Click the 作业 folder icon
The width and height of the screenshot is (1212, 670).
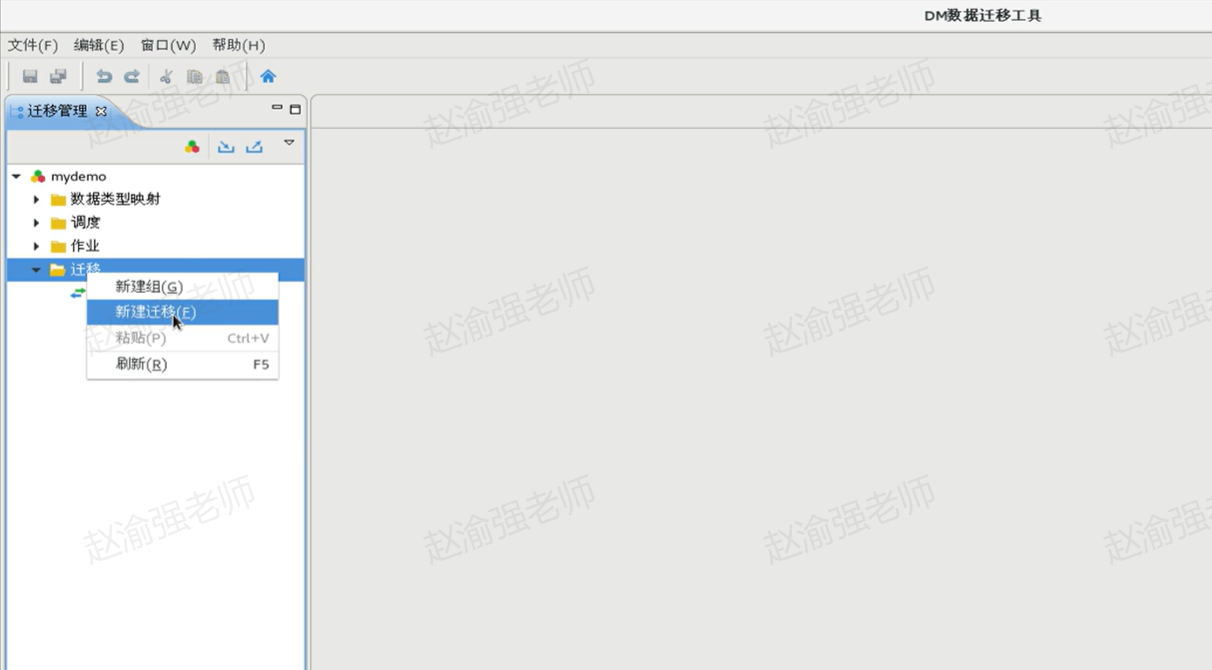point(58,246)
